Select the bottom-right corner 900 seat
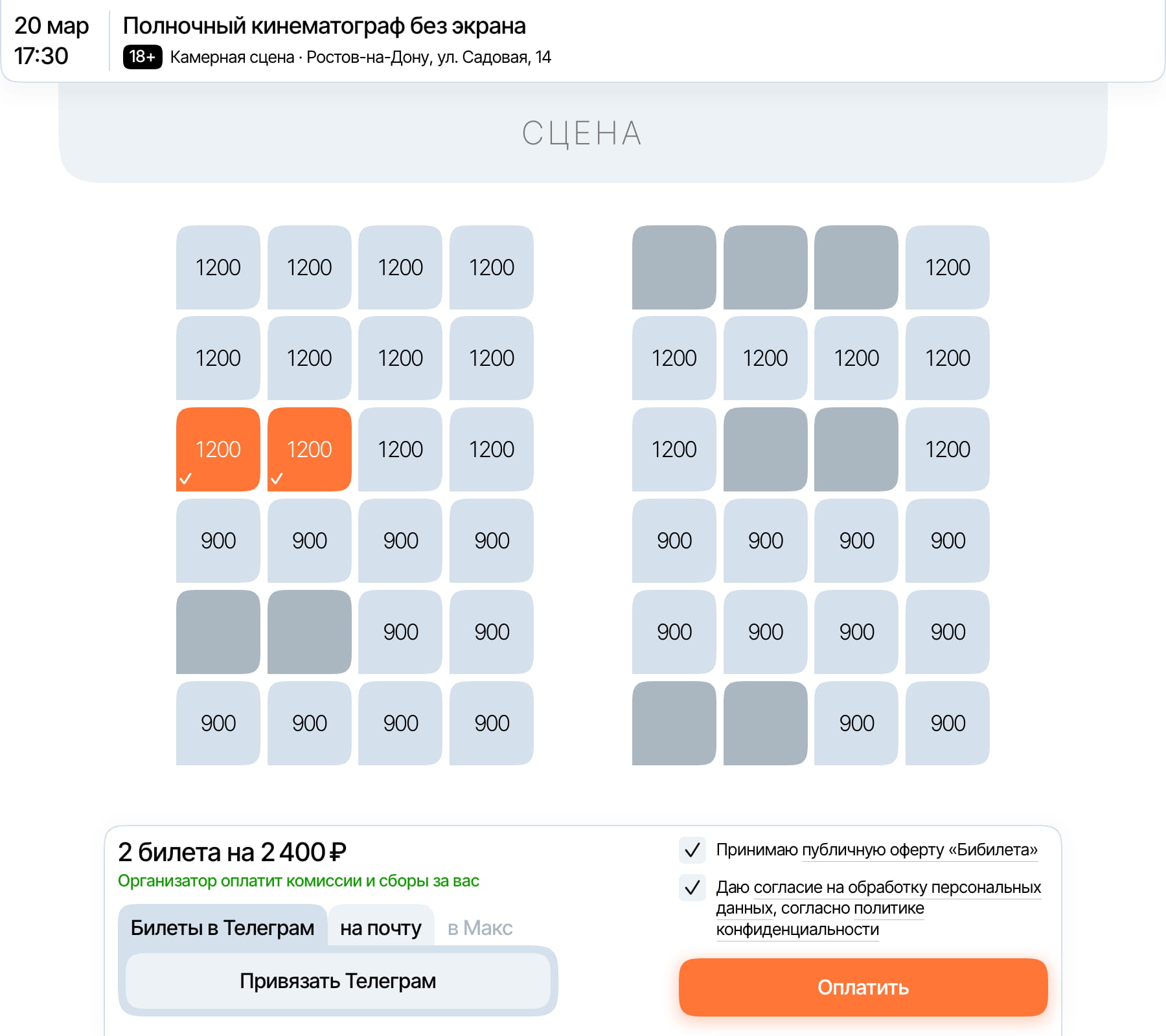Screen dimensions: 1166x1036 coord(948,723)
